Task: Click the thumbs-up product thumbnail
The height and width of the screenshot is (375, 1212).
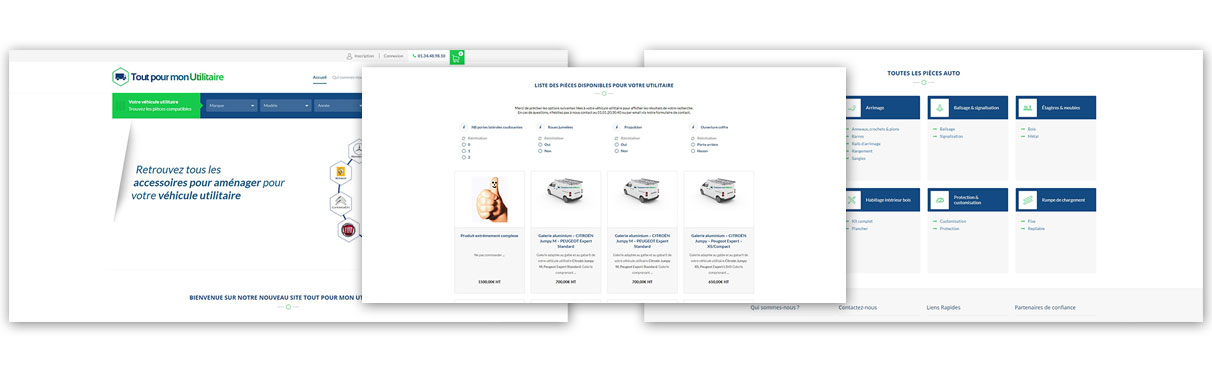Action: [490, 199]
